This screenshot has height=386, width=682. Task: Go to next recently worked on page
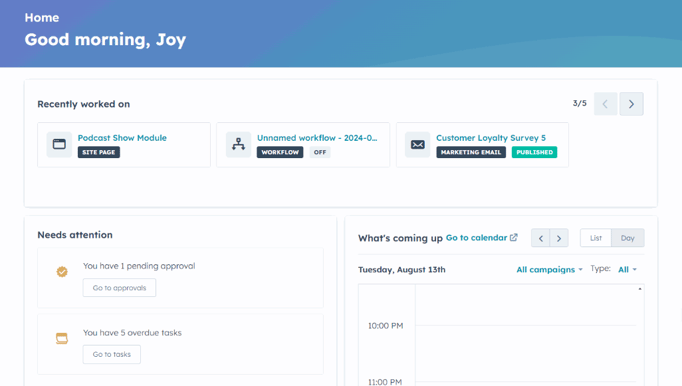pyautogui.click(x=632, y=104)
